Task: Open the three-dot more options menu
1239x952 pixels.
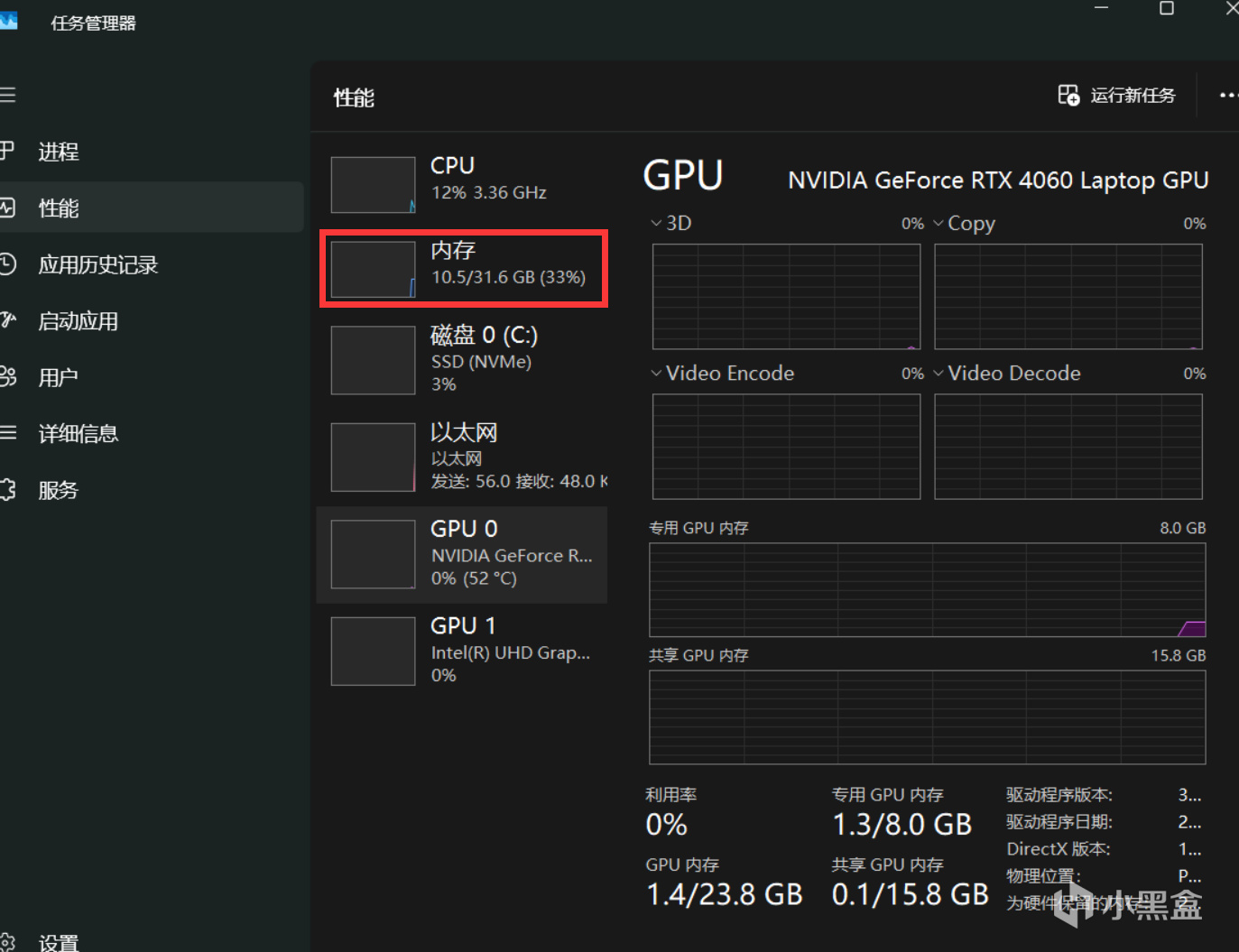Action: point(1228,95)
